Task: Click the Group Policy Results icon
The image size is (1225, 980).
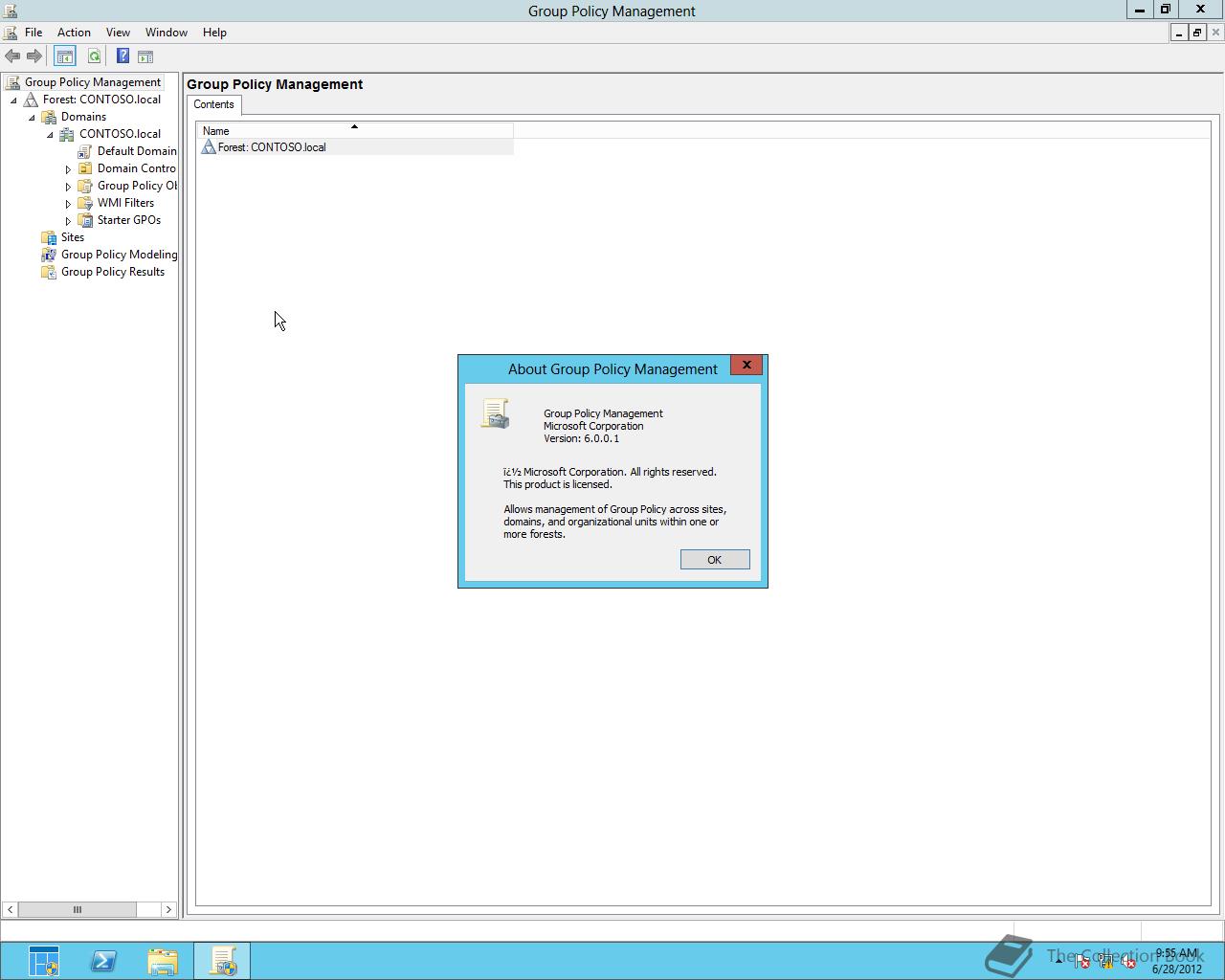Action: point(49,272)
